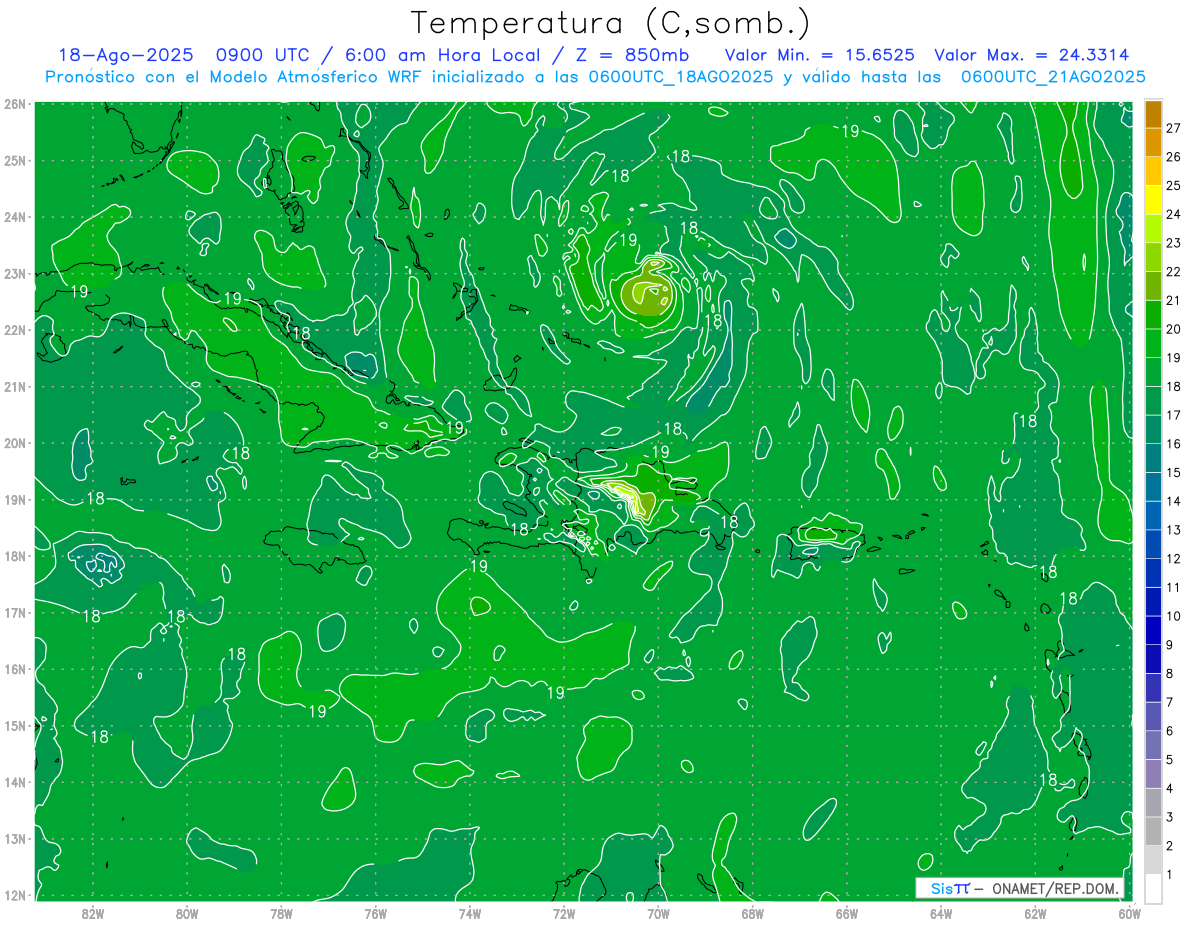Click the 25N latitude axis label

coord(15,160)
